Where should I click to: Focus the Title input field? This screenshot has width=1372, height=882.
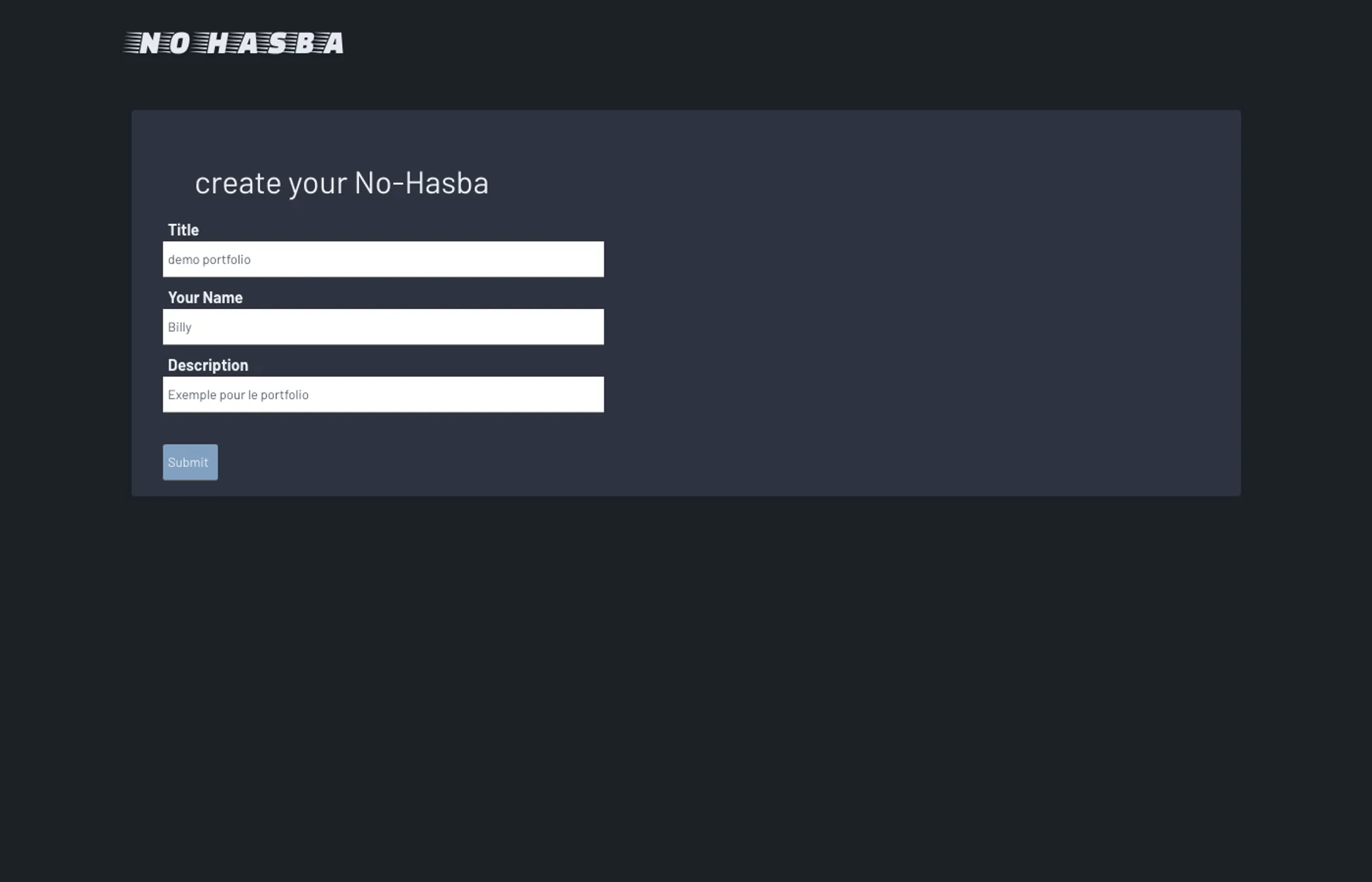click(383, 259)
